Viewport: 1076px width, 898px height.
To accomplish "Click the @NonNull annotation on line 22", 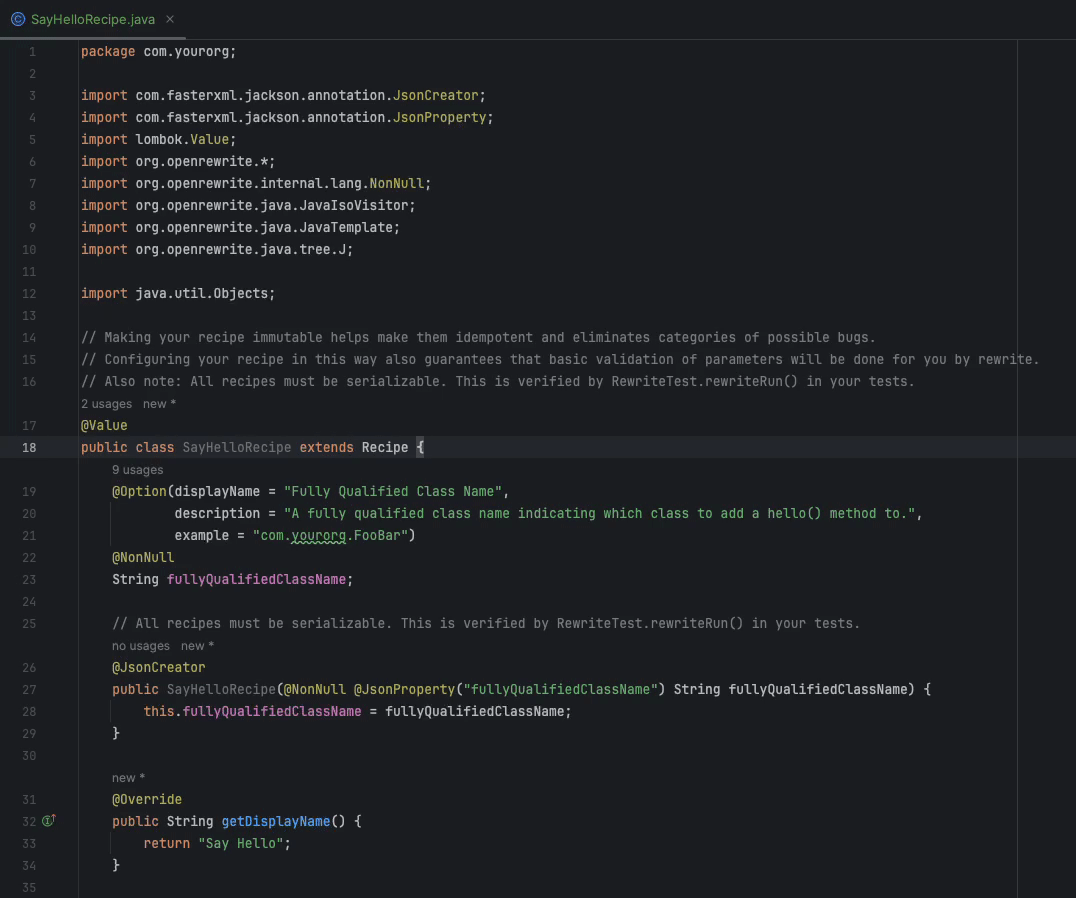I will [143, 557].
